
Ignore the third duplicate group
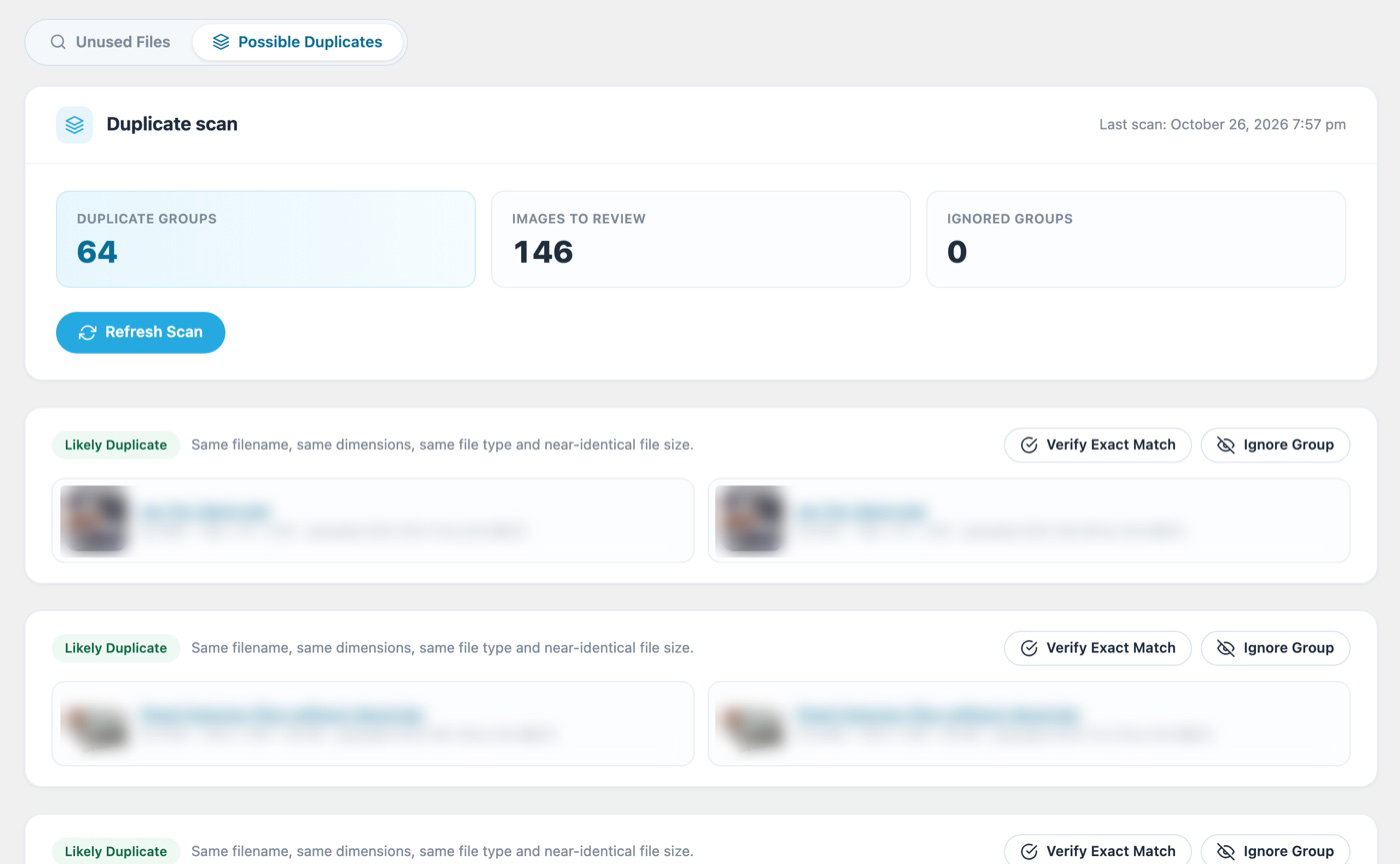pyautogui.click(x=1275, y=850)
